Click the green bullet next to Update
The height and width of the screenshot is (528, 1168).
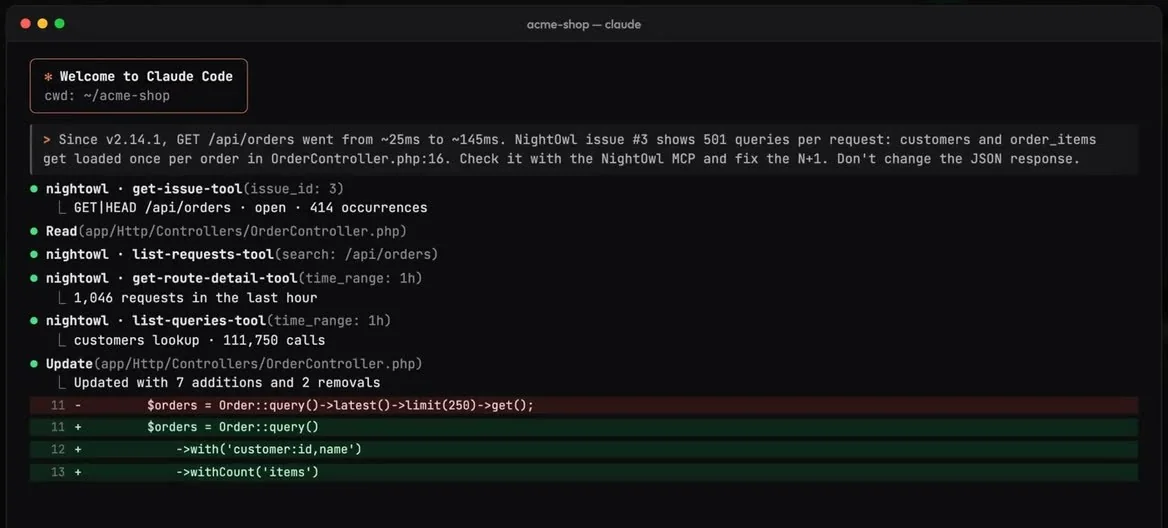(x=34, y=364)
